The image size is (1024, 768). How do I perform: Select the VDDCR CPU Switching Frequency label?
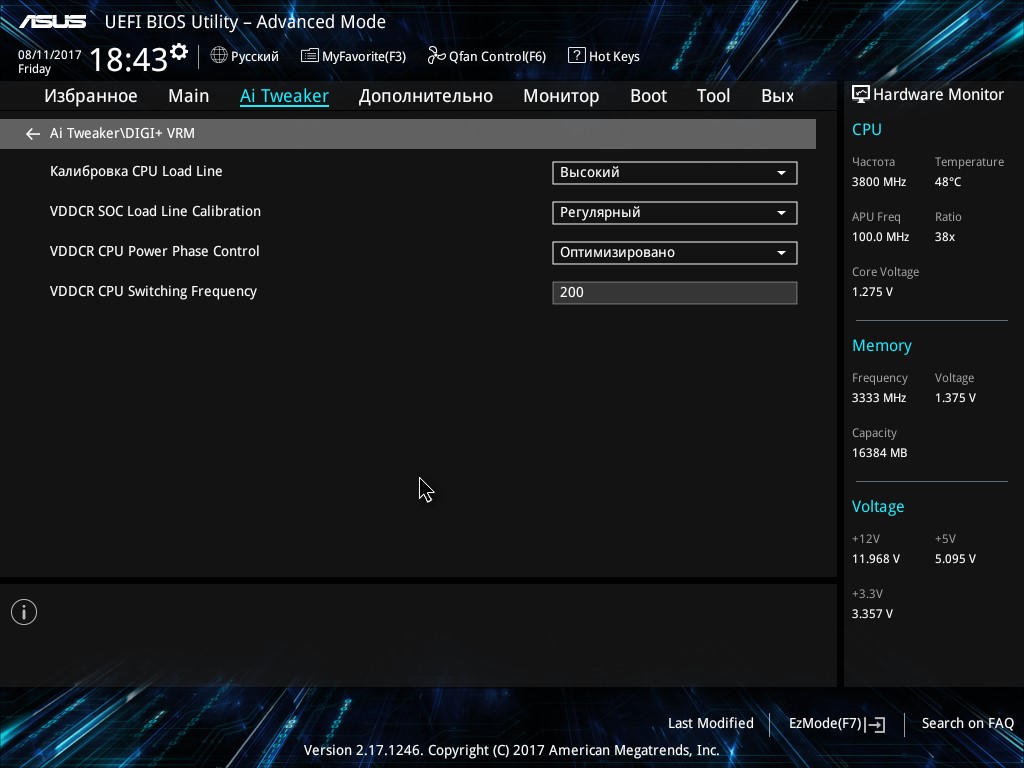(153, 291)
